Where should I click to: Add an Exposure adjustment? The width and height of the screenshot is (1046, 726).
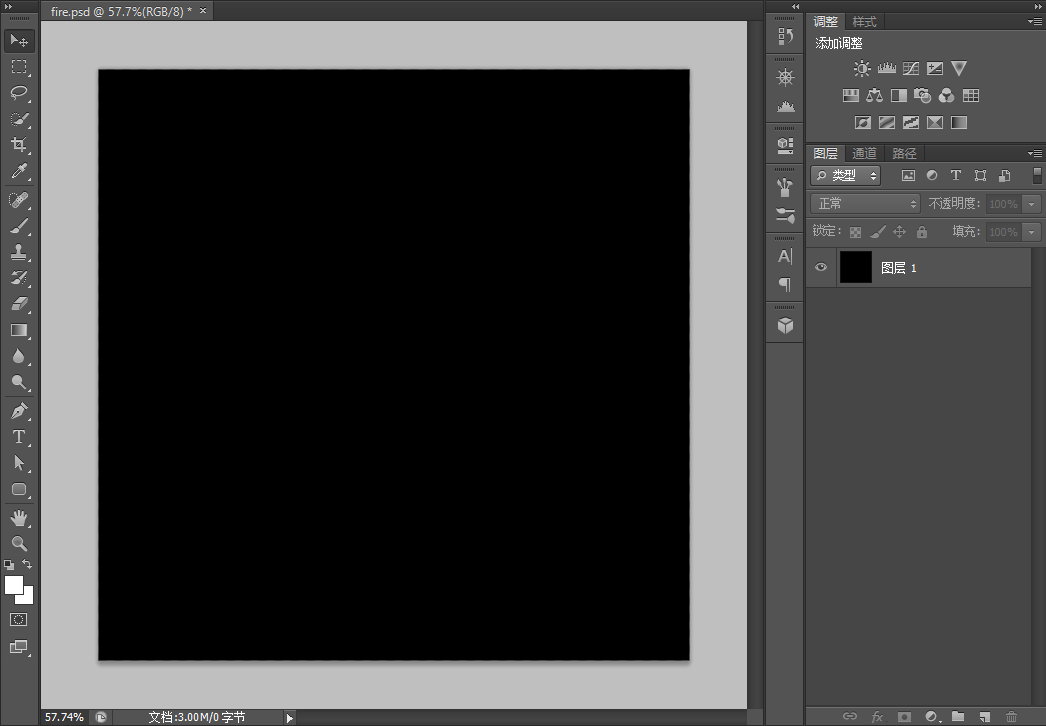coord(935,68)
